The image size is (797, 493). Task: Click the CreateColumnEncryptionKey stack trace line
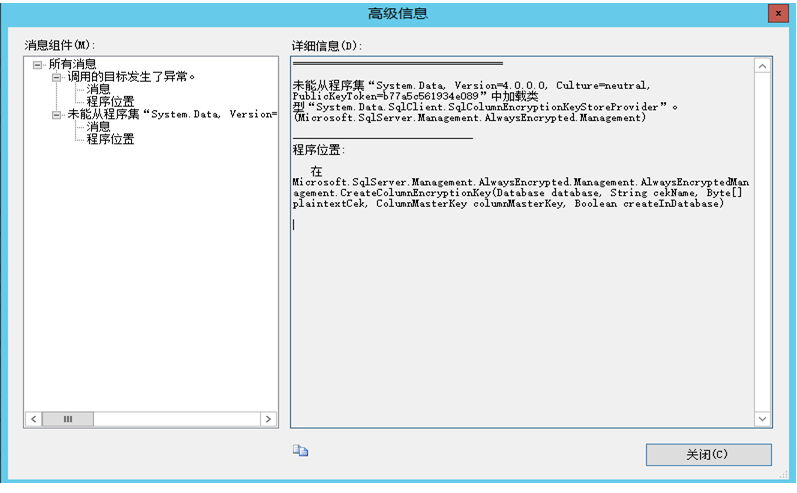517,193
